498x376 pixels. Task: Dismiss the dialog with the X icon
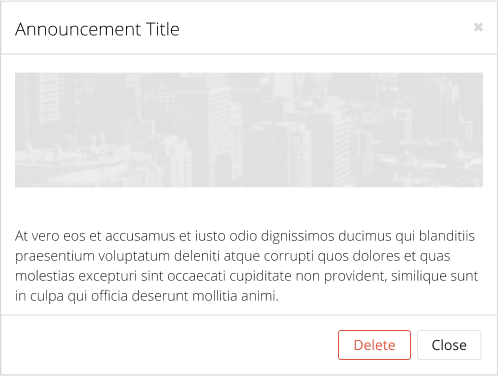click(x=478, y=27)
